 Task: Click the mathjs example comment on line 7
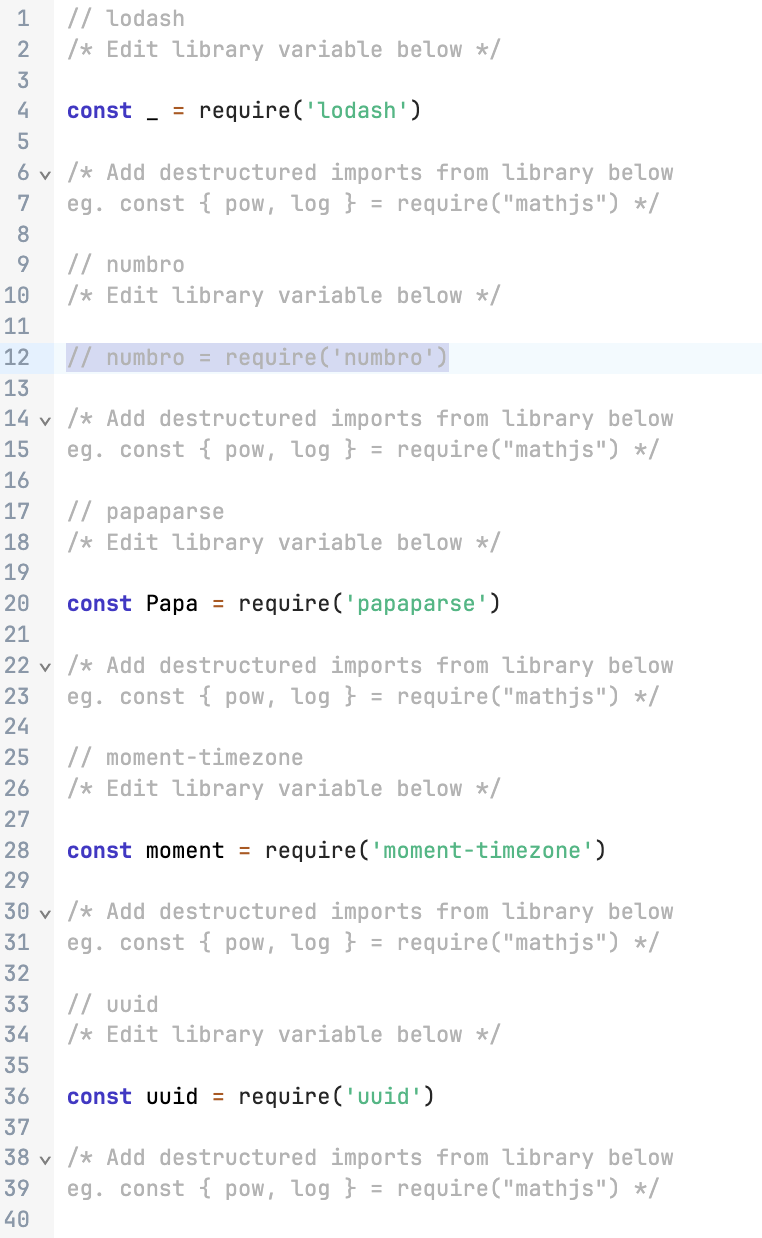[x=363, y=203]
